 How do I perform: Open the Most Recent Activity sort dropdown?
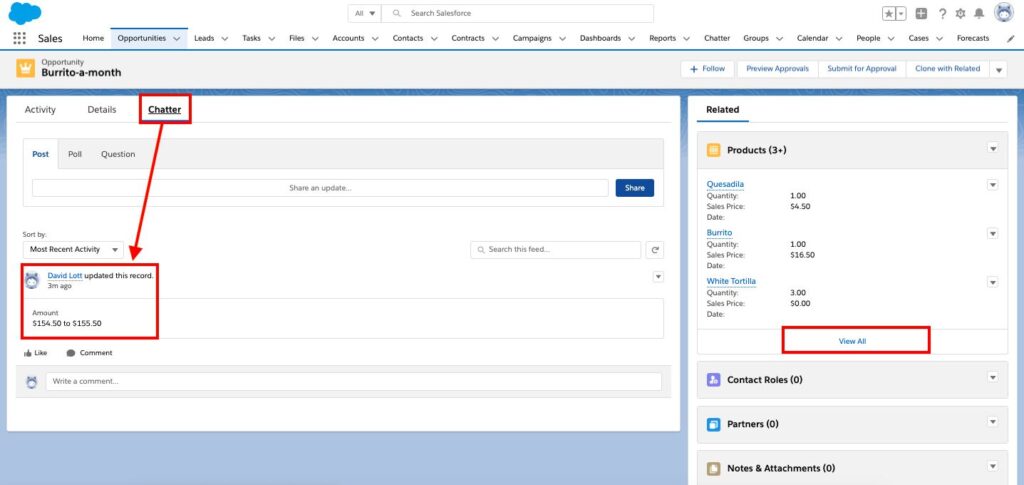tap(73, 249)
